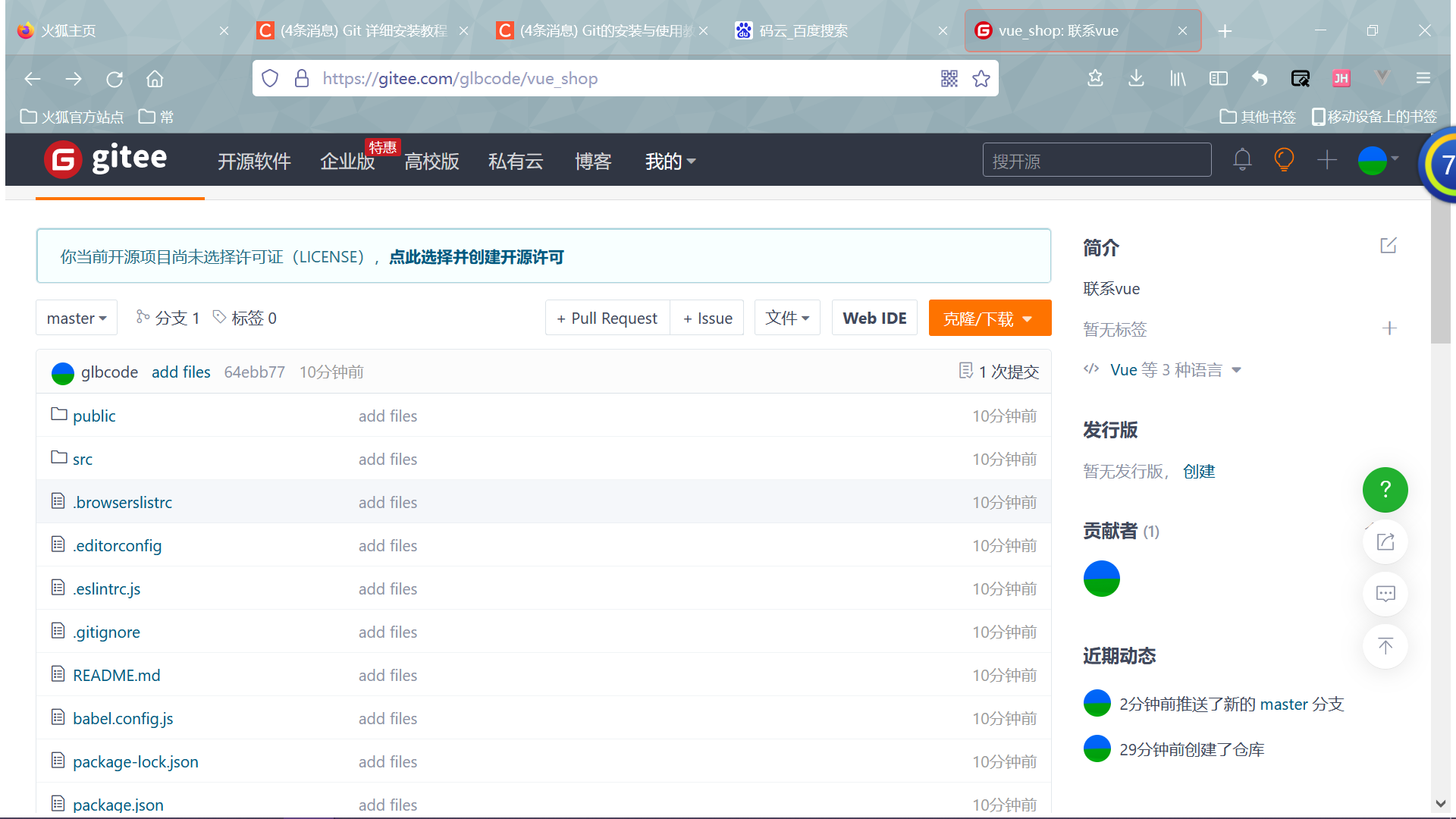The image size is (1456, 819).
Task: Bookmark this page with the star icon
Action: click(x=981, y=79)
